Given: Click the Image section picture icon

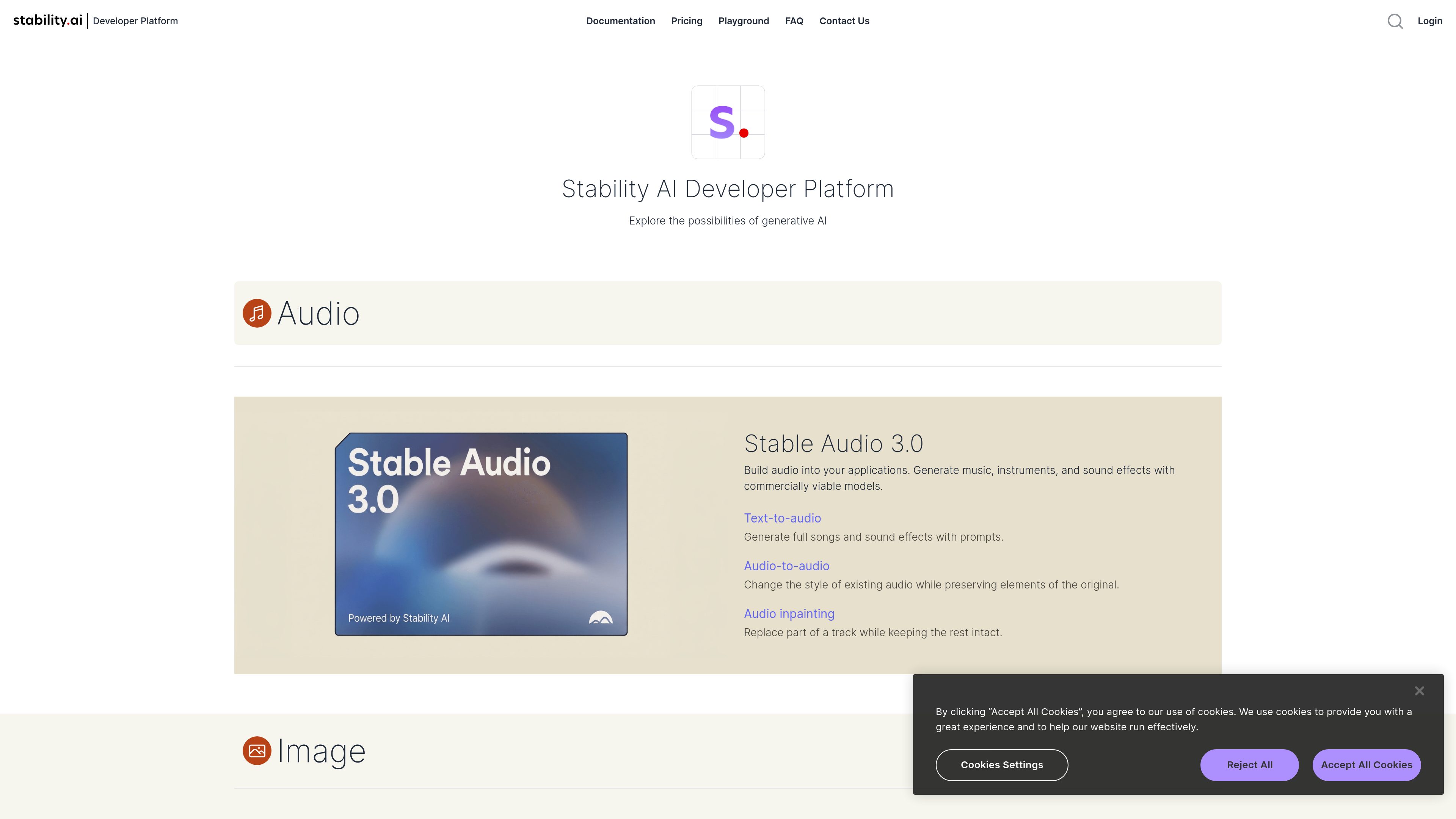Looking at the screenshot, I should tap(257, 751).
